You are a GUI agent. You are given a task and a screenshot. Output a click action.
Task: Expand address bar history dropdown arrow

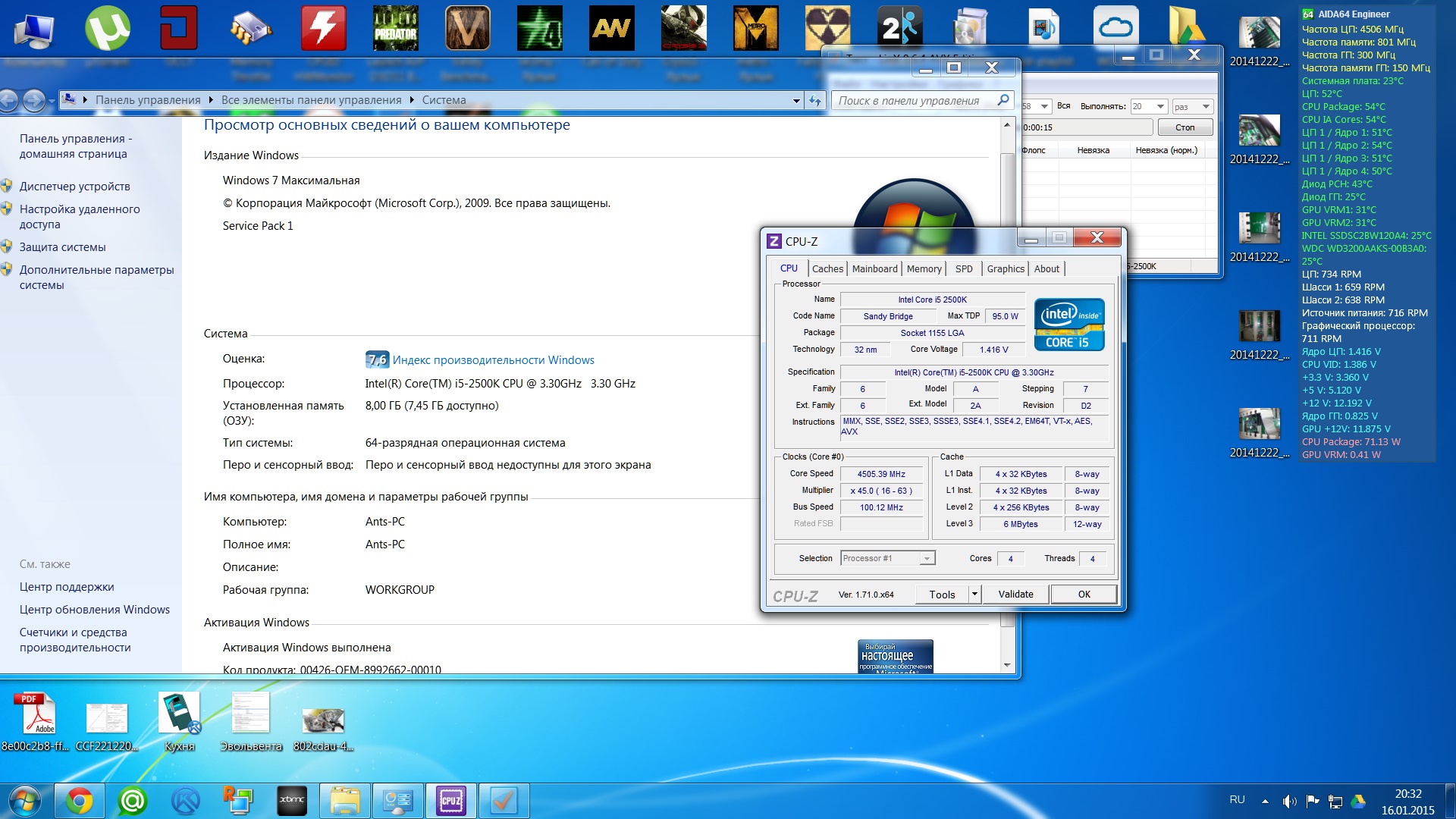click(796, 101)
